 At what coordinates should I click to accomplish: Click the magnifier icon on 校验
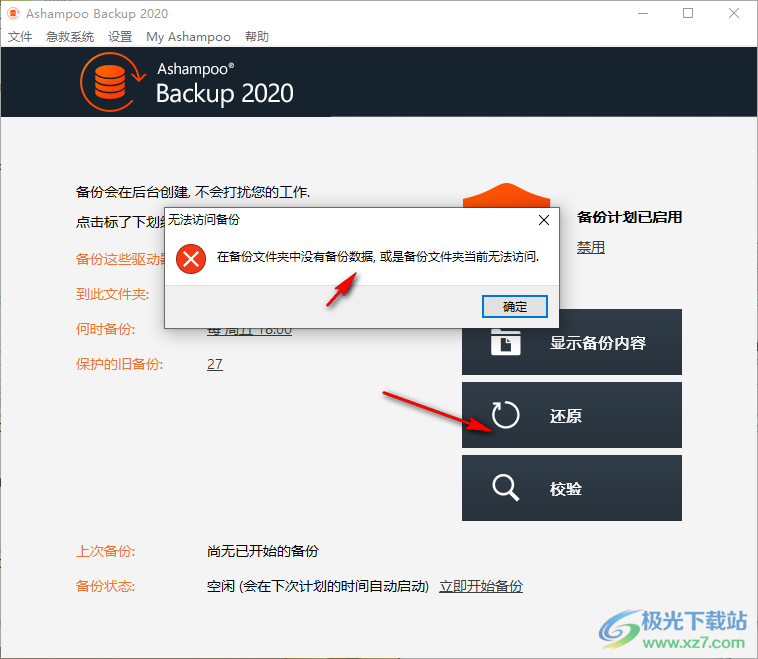pyautogui.click(x=506, y=488)
